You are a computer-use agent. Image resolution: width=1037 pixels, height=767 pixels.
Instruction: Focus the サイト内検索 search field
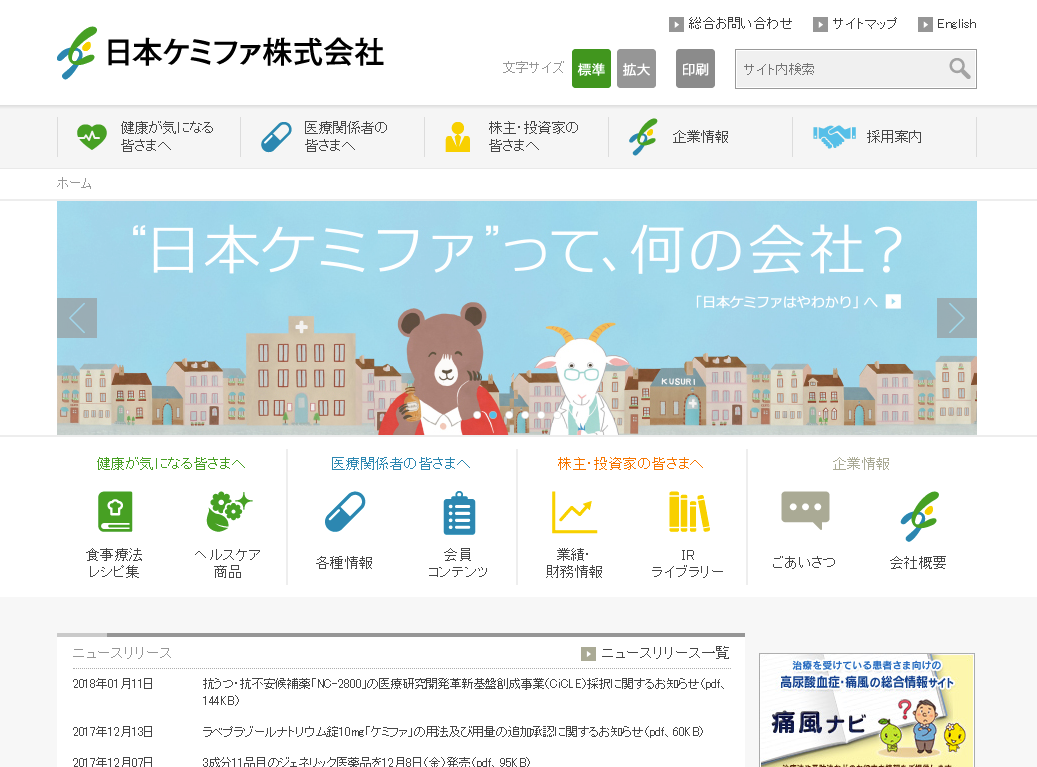(840, 69)
